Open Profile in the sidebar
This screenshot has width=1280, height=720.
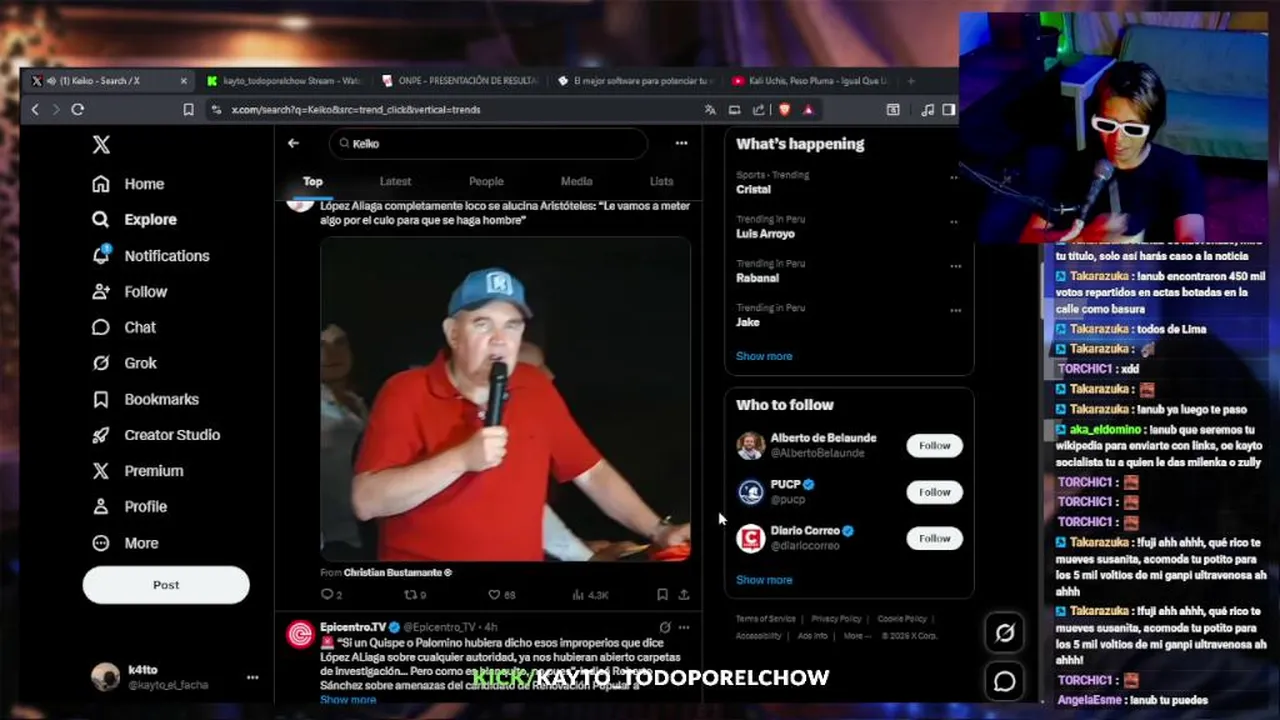coord(129,507)
